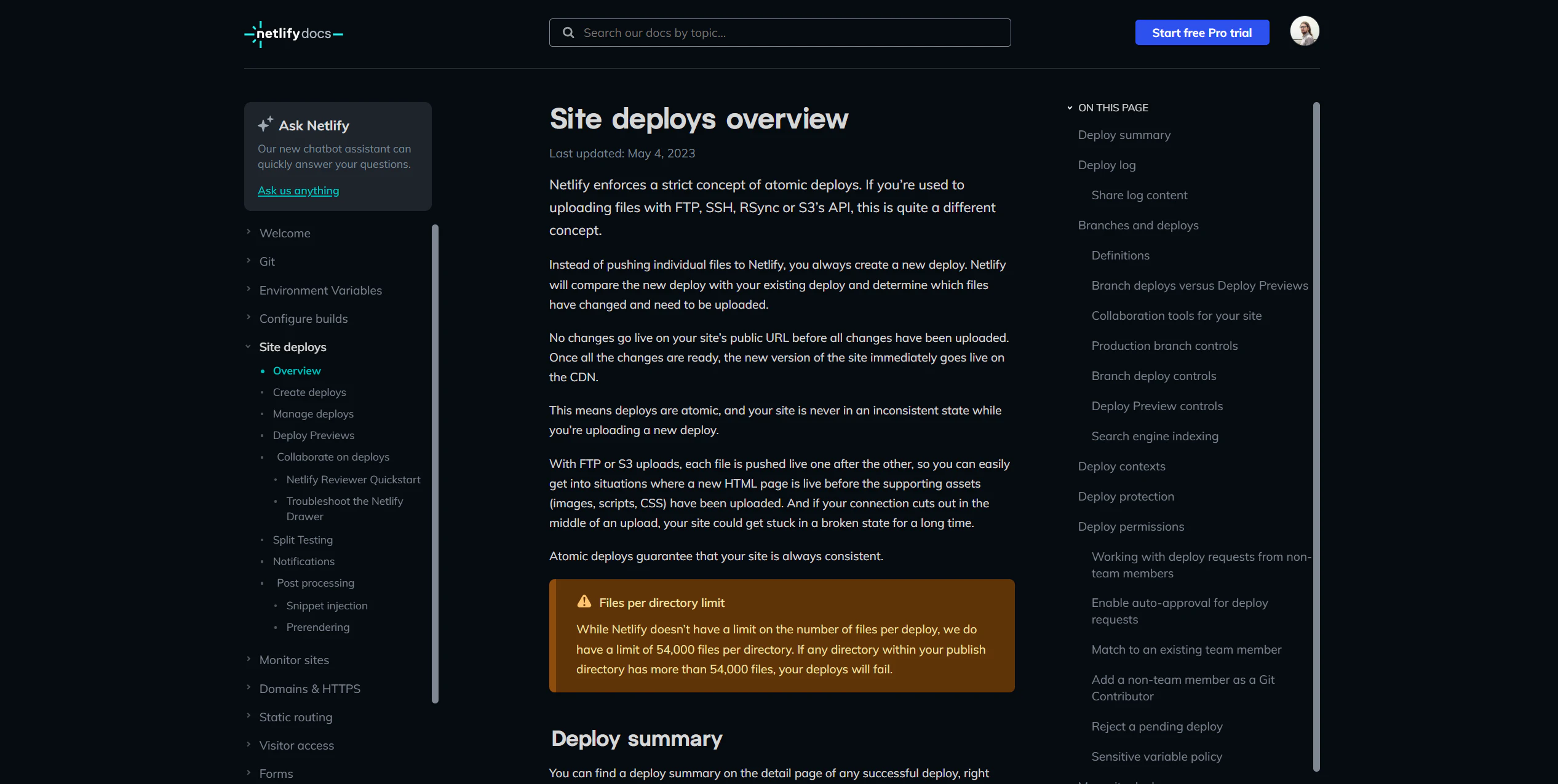Jump to Deploy contexts
The height and width of the screenshot is (784, 1558).
pyautogui.click(x=1122, y=466)
